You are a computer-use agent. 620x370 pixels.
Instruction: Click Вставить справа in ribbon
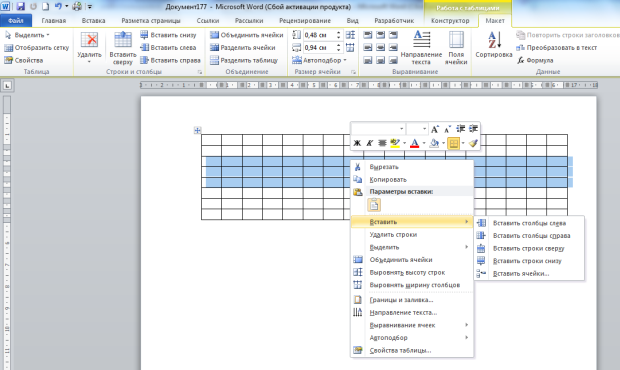click(170, 60)
